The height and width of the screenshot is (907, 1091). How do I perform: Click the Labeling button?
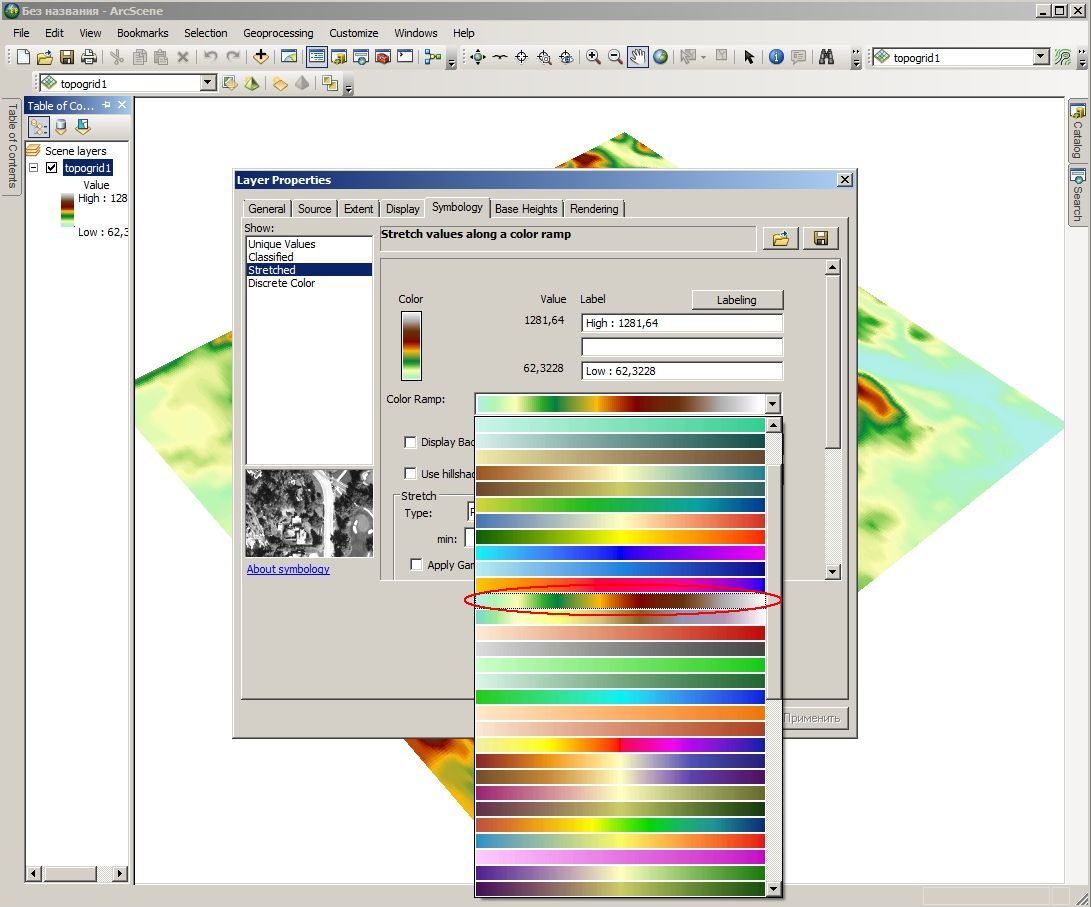[x=737, y=300]
